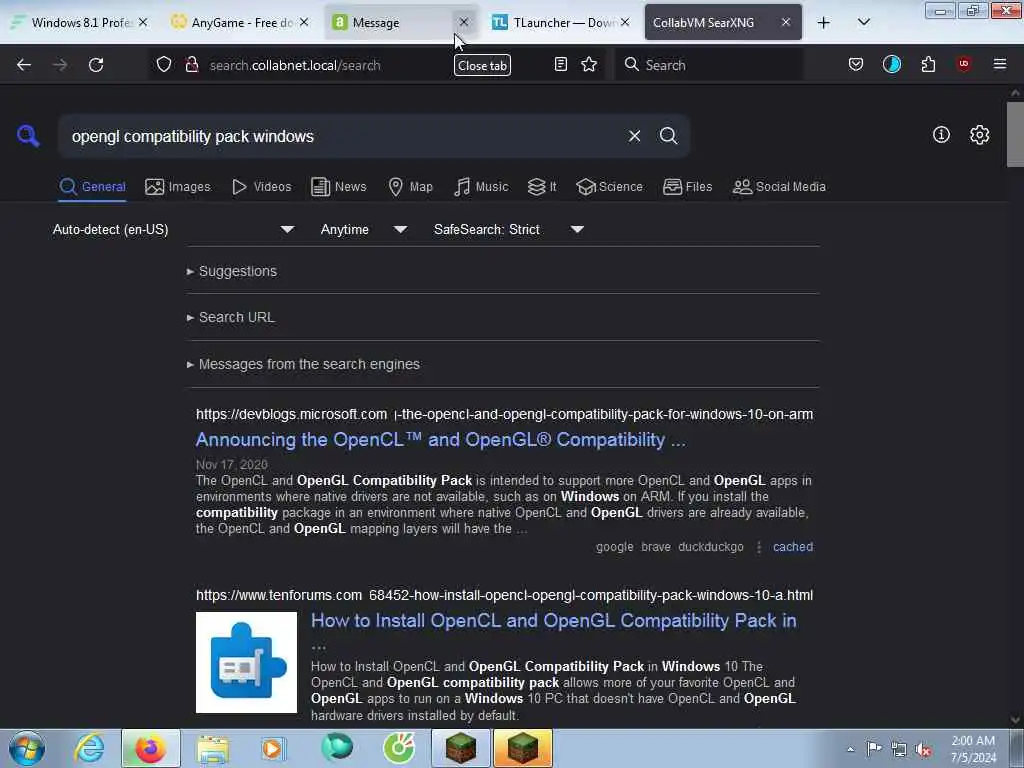The image size is (1024, 768).
Task: Open SearXNG preferences gear icon
Action: coord(979,135)
